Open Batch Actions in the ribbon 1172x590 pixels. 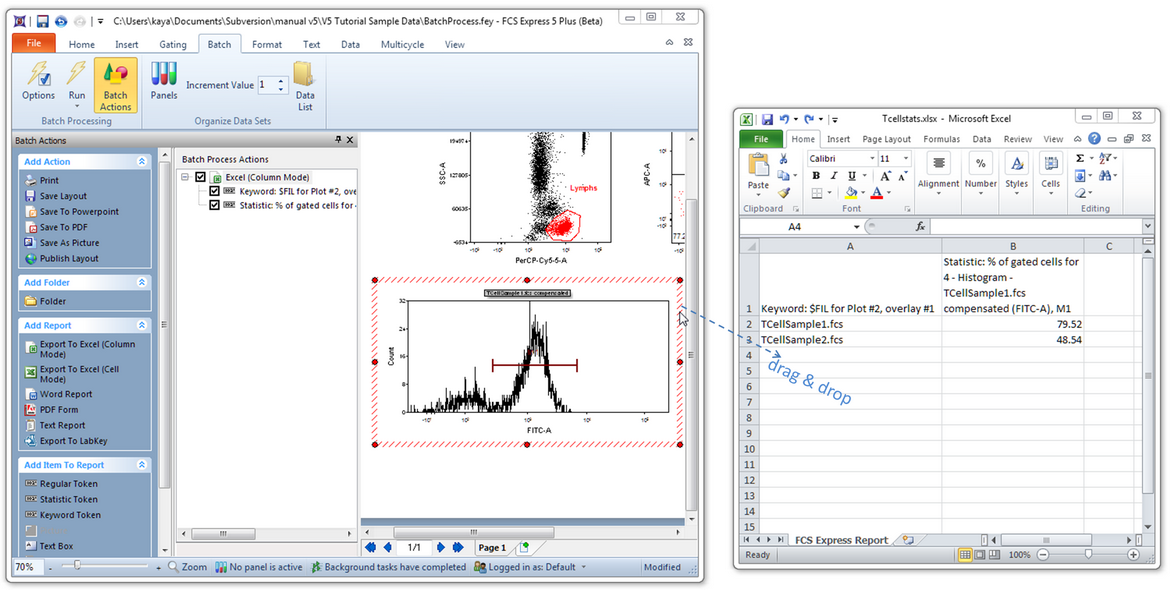tap(115, 86)
